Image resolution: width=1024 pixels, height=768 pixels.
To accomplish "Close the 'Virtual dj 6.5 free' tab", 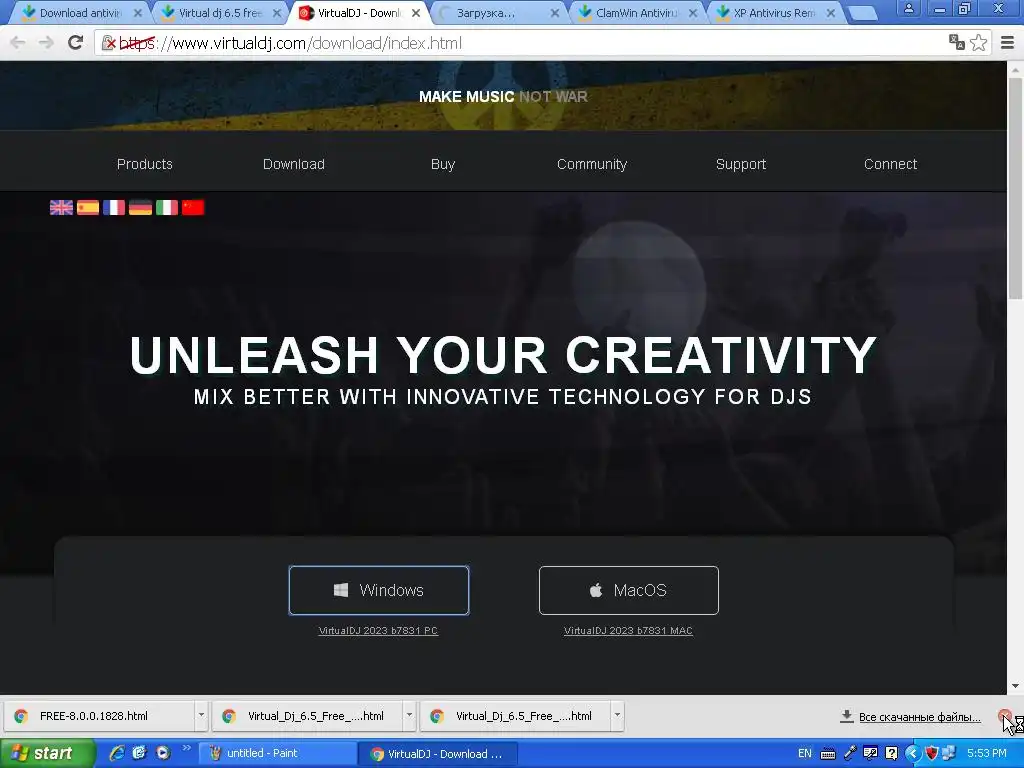I will tap(277, 13).
